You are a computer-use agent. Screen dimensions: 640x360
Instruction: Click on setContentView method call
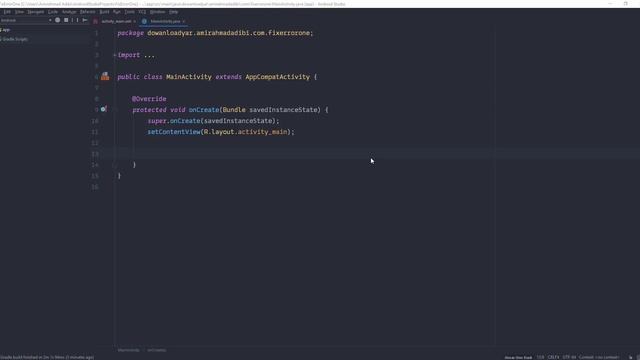[174, 132]
